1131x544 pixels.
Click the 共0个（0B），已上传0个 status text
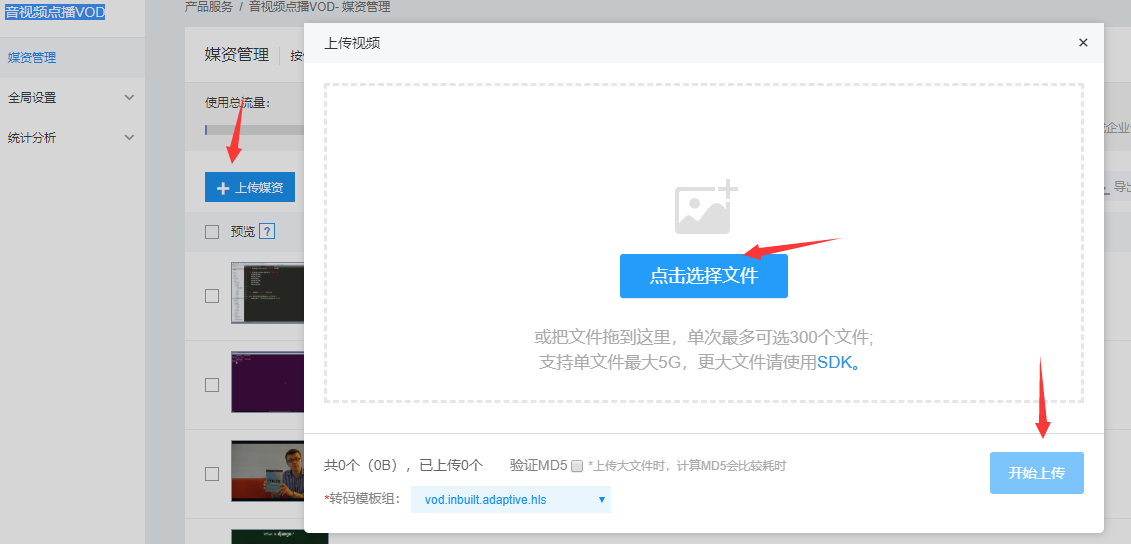click(403, 465)
